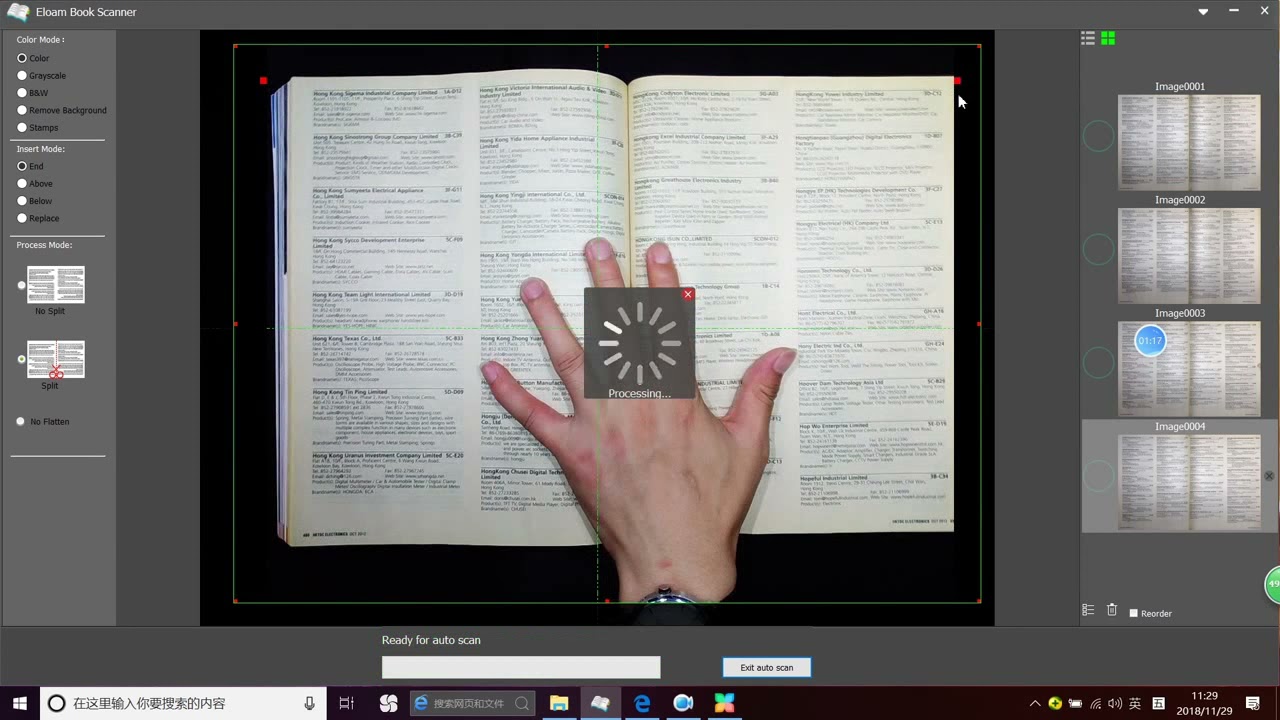Set insert mode to End
Screen dimensions: 1280x720
tap(22, 166)
